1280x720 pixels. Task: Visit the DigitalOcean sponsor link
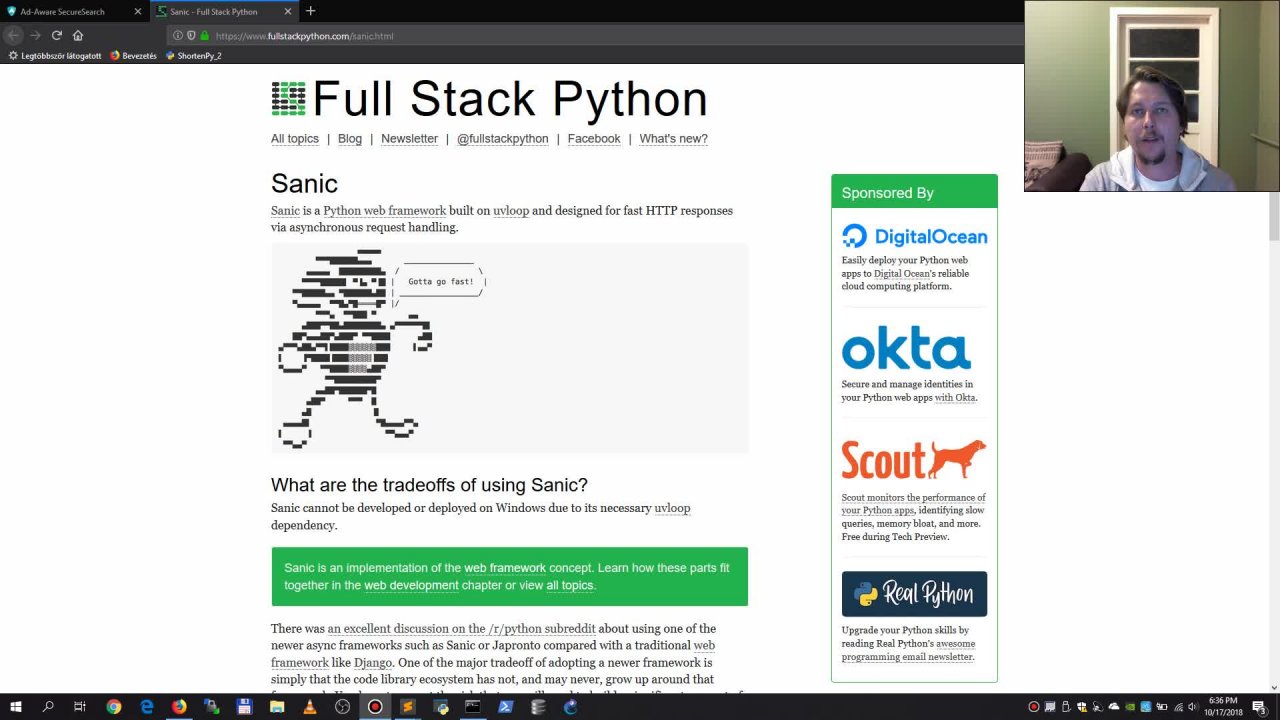click(913, 235)
